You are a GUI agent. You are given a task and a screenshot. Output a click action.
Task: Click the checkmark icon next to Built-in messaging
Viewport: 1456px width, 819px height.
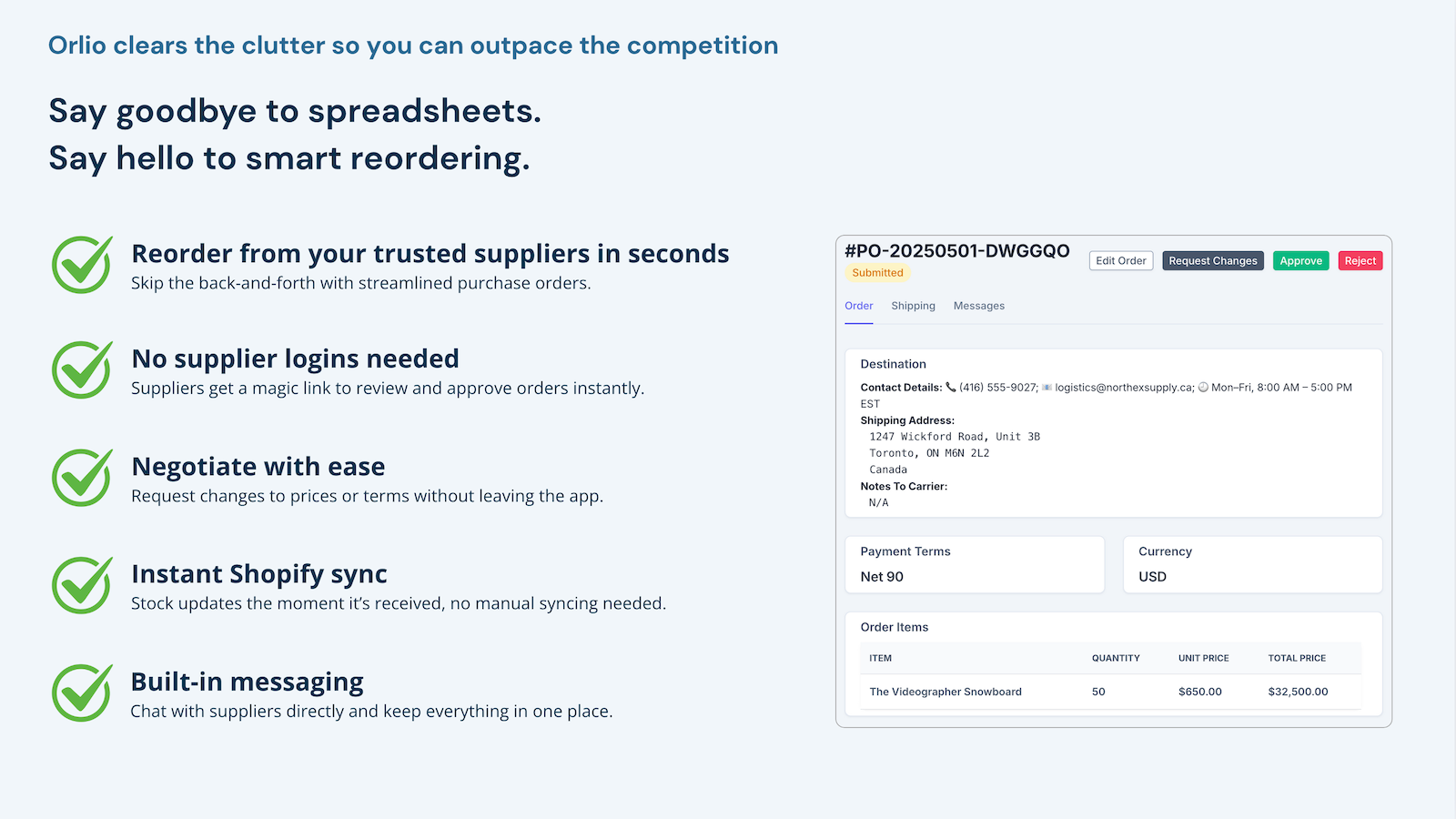pyautogui.click(x=82, y=693)
